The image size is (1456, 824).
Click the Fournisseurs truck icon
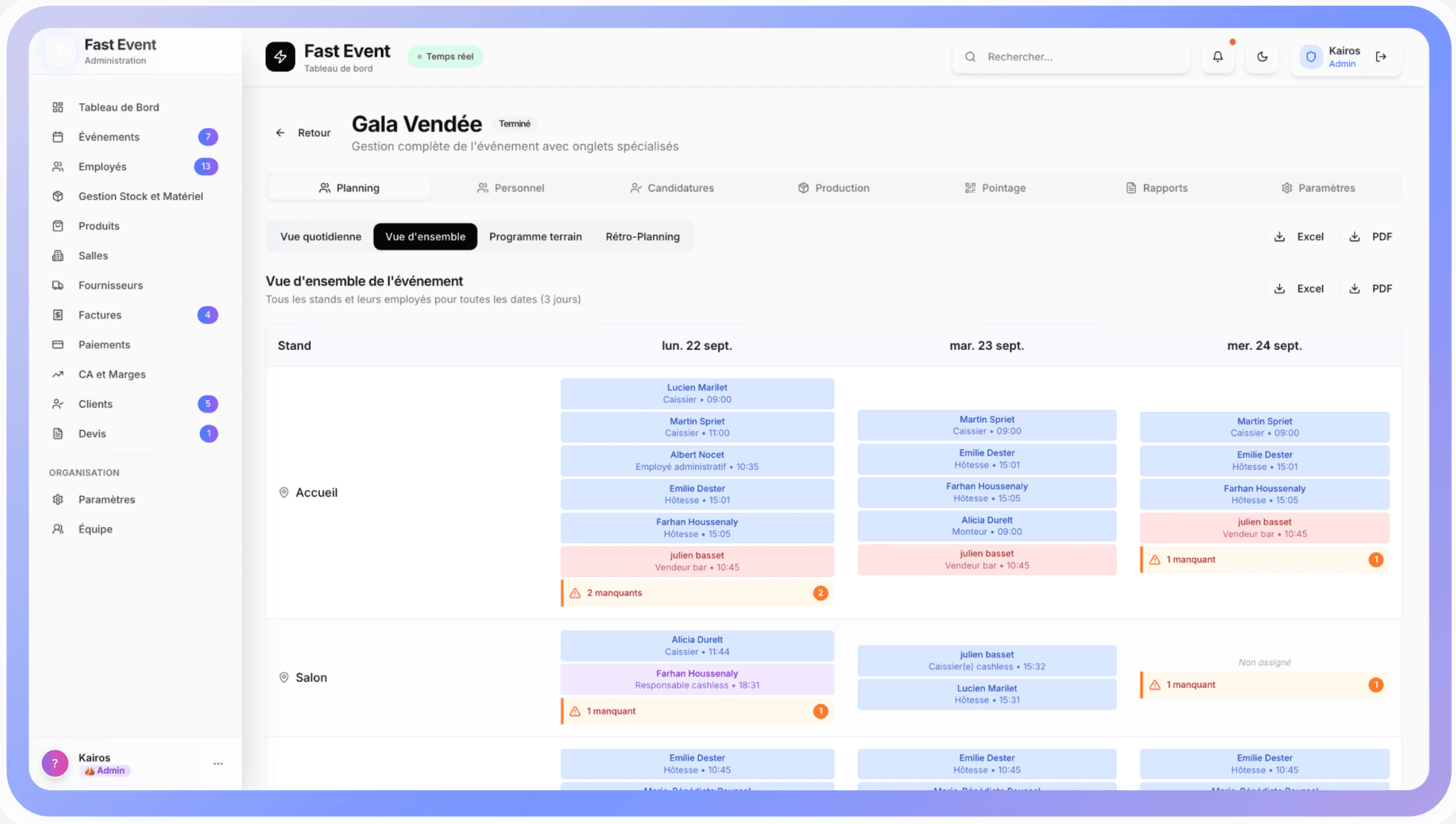tap(58, 285)
